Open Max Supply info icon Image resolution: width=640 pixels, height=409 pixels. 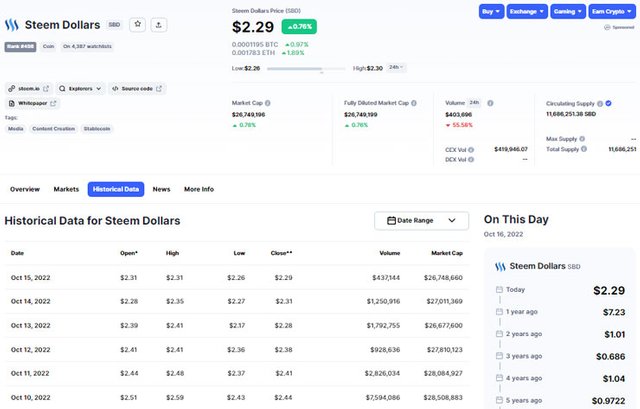(582, 139)
